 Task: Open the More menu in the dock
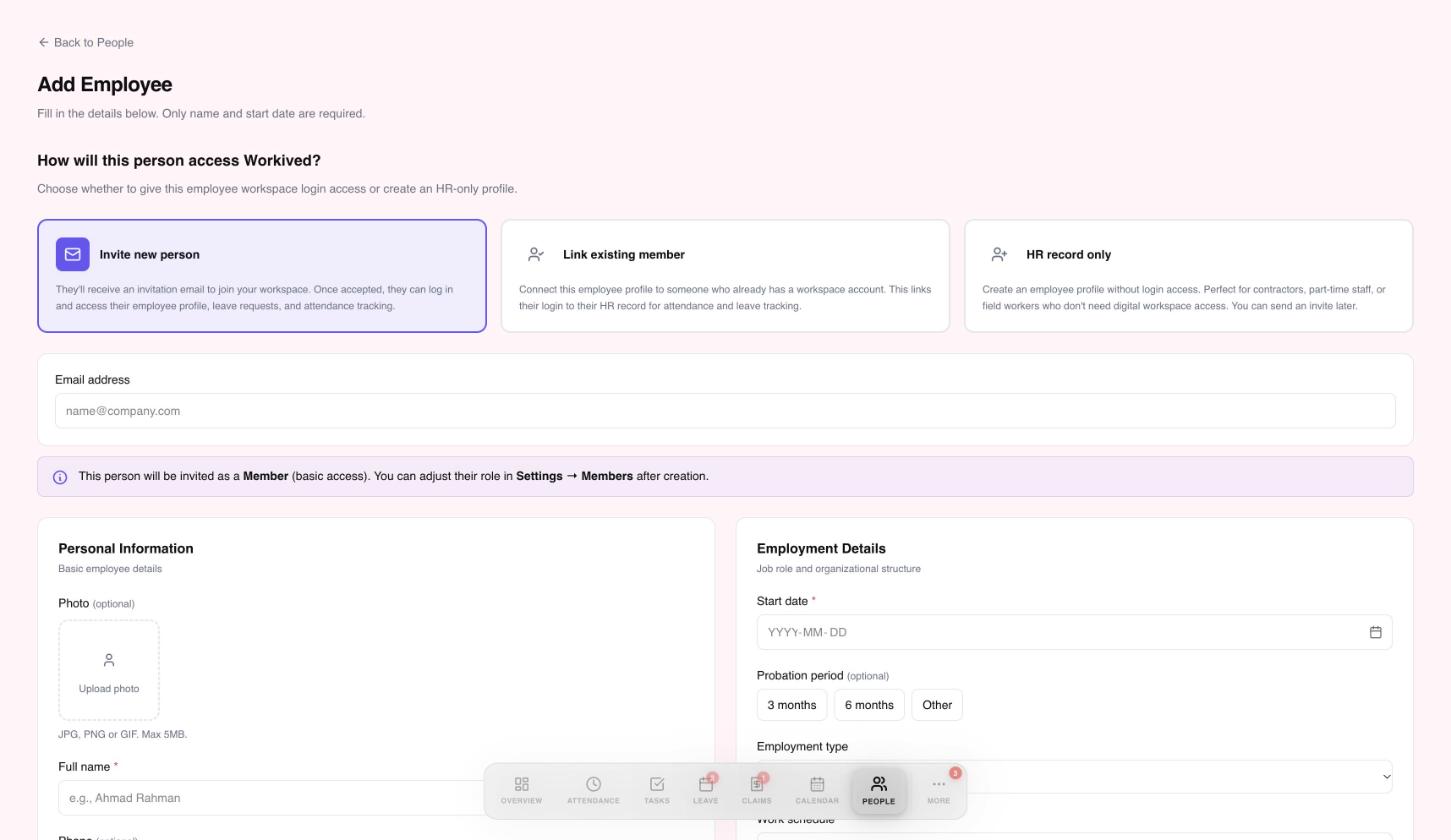[x=938, y=790]
